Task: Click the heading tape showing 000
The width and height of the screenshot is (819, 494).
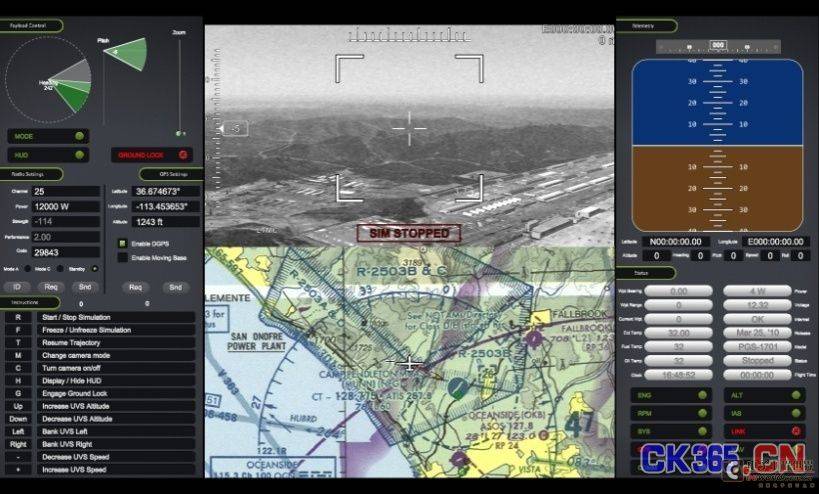Action: (x=718, y=46)
